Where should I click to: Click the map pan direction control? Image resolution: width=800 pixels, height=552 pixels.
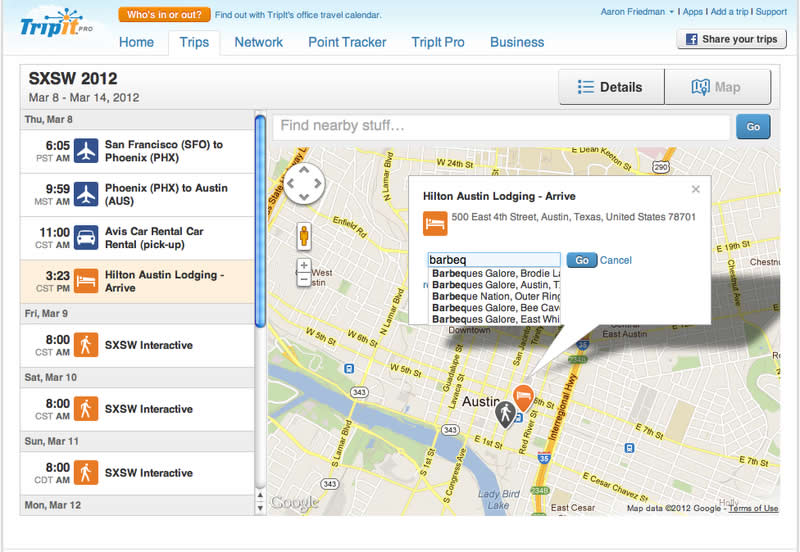[304, 183]
